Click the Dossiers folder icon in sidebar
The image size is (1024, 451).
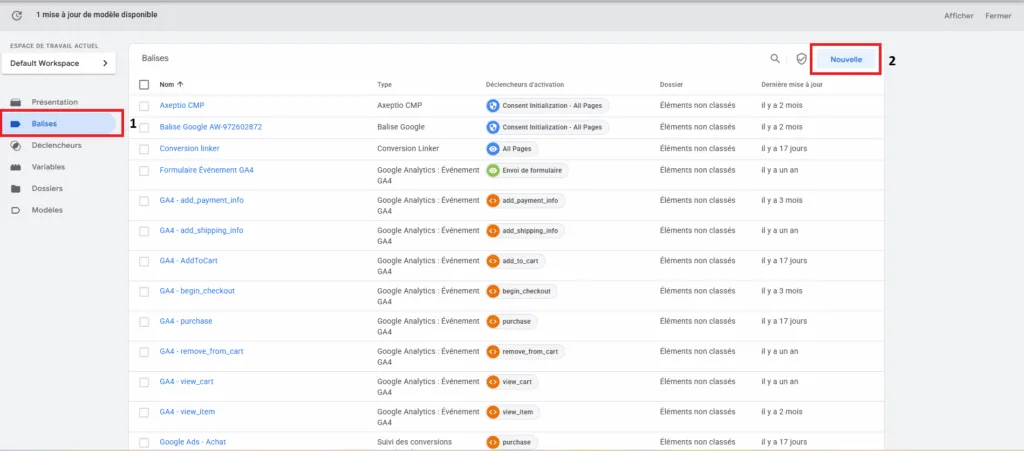tap(16, 189)
